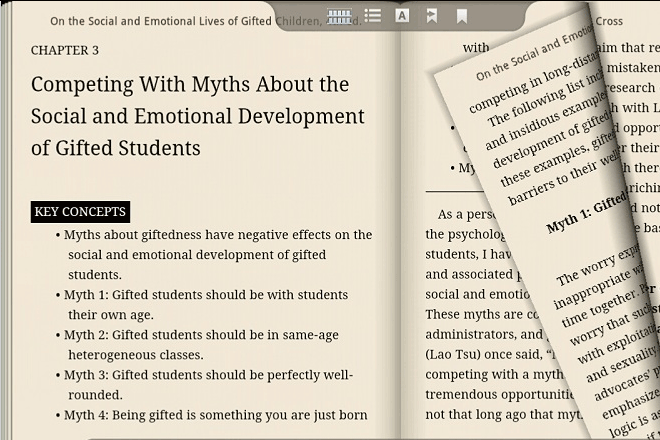Tap right-page line 'tremendous opportunities'
The height and width of the screenshot is (440, 660).
[x=500, y=395]
